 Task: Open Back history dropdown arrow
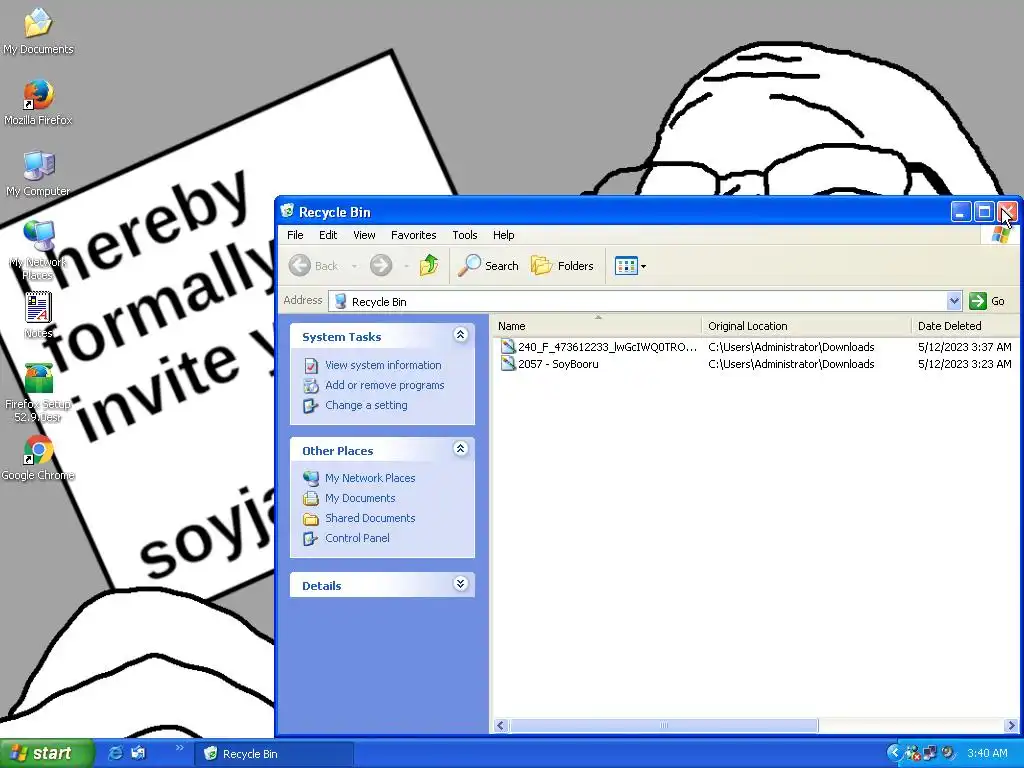(354, 266)
